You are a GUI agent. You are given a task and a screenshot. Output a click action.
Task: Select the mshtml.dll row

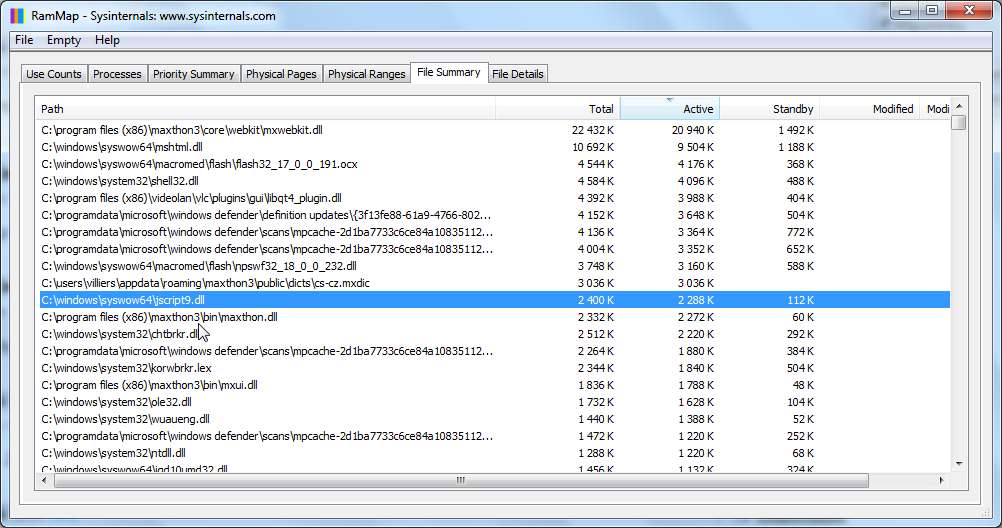pos(495,147)
